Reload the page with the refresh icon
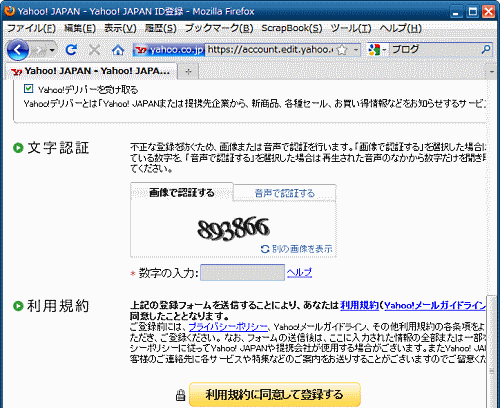This screenshot has width=500, height=408. 71,50
